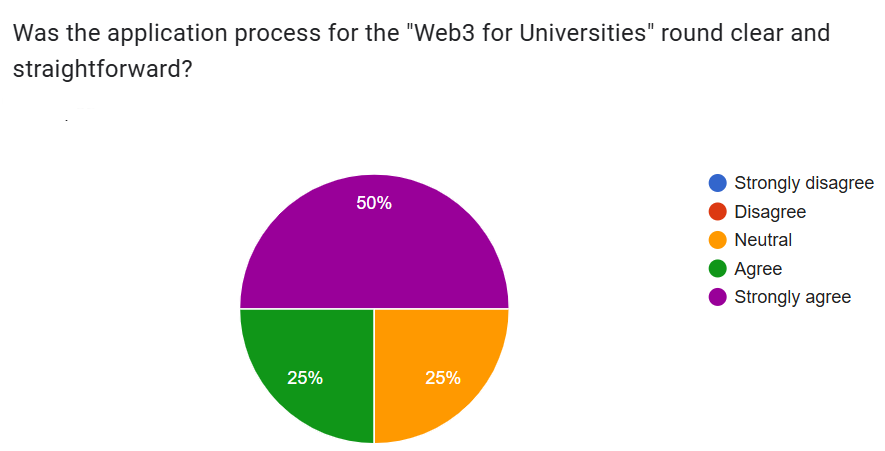This screenshot has width=885, height=451.
Task: Select the 'Strongly agree' legend label
Action: 792,297
